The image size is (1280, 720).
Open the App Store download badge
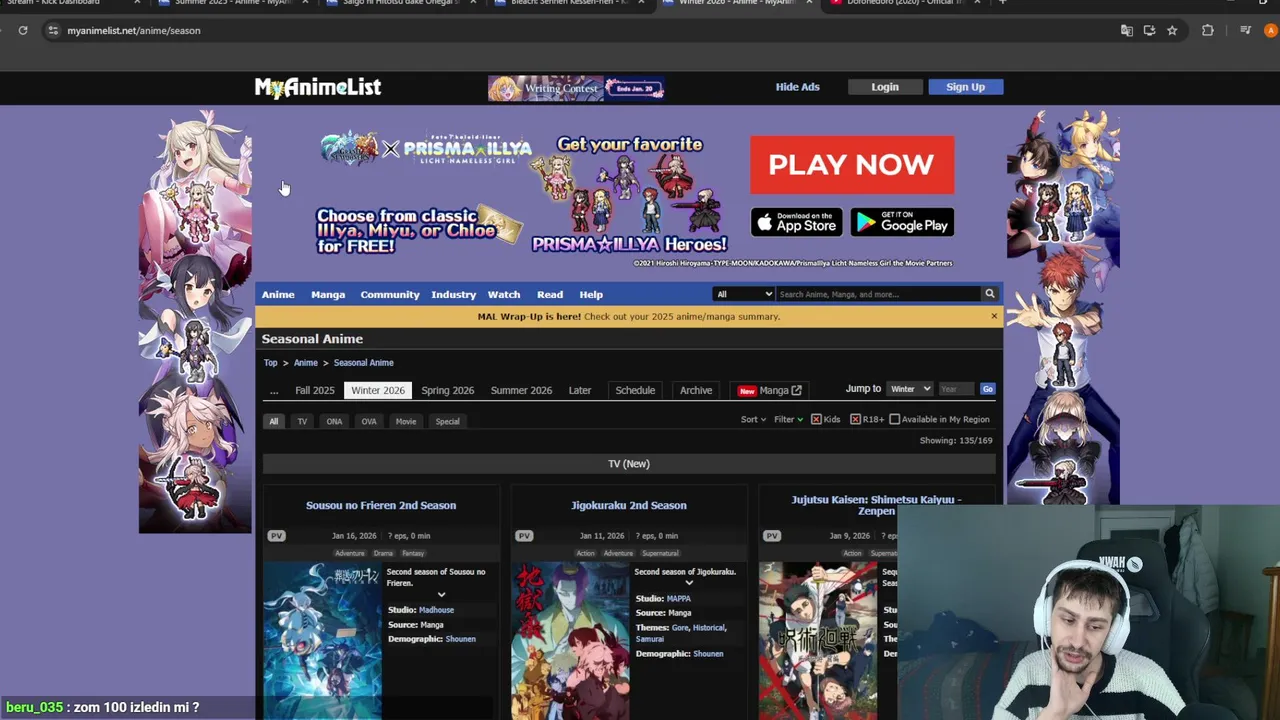[x=797, y=222]
